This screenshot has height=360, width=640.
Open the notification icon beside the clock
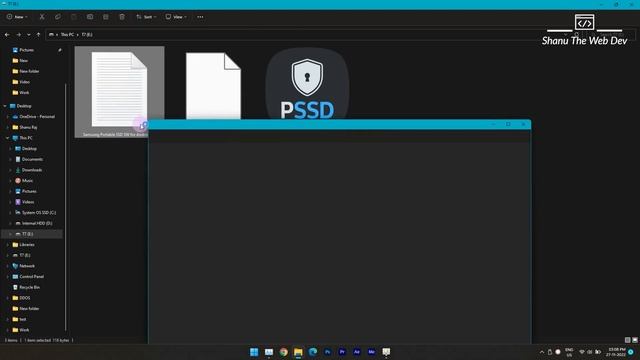click(x=631, y=352)
